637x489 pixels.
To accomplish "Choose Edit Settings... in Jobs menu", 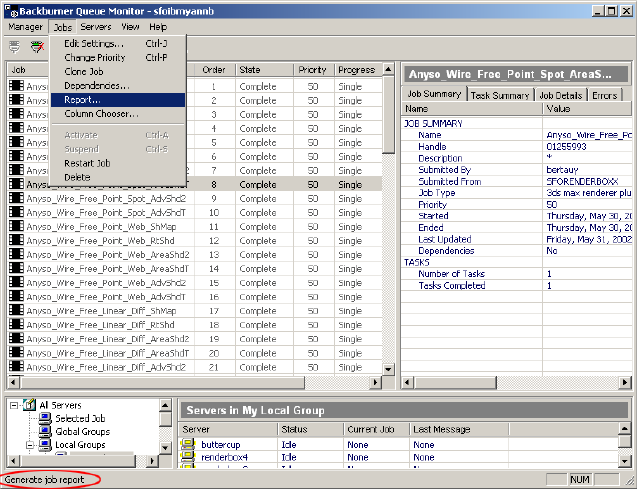I will coord(118,43).
